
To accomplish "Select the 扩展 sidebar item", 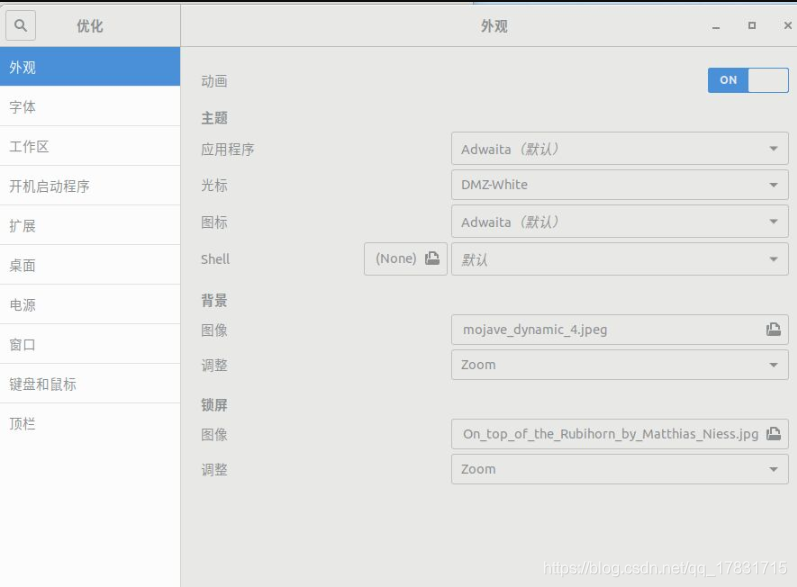I will 90,225.
